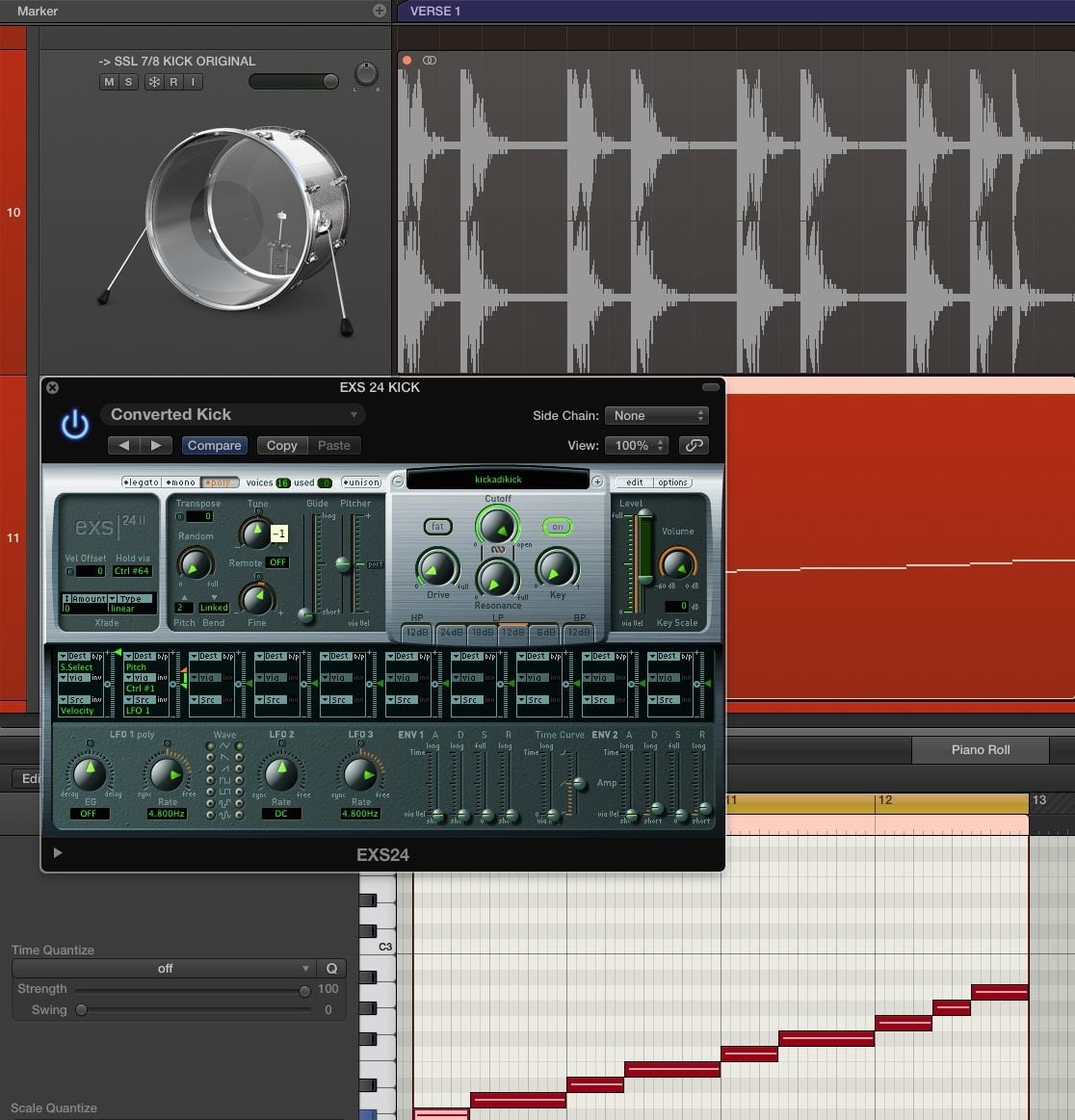Click the Resonance knob

coord(497,579)
